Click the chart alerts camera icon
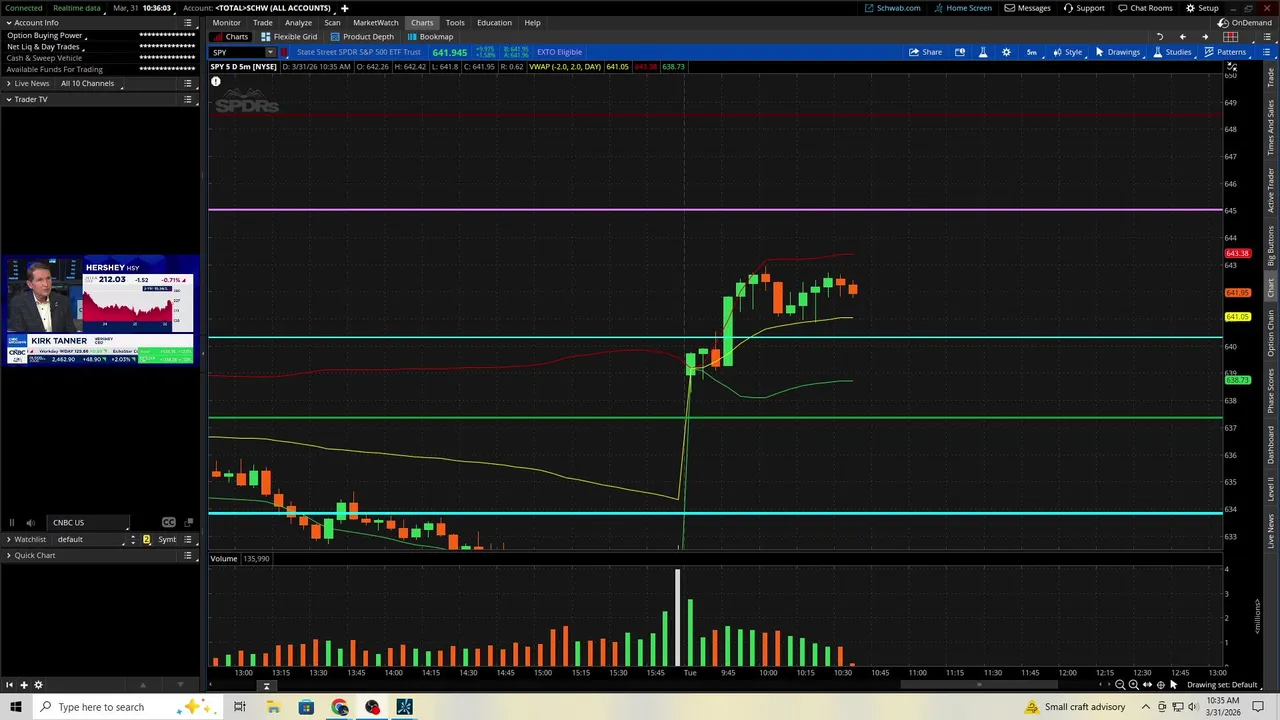The height and width of the screenshot is (720, 1280). 960,52
